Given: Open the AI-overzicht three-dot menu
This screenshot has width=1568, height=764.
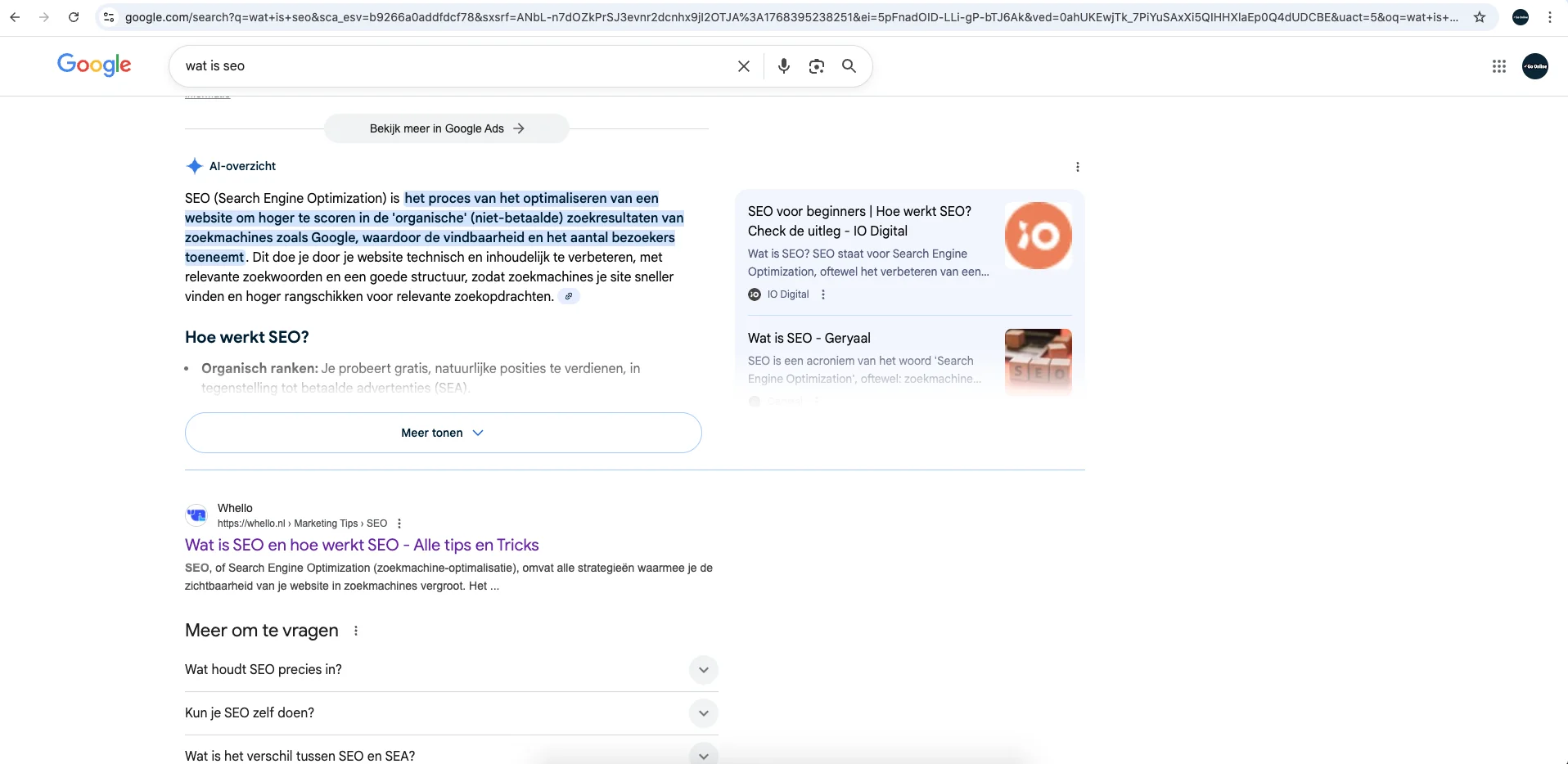Looking at the screenshot, I should click(x=1077, y=167).
